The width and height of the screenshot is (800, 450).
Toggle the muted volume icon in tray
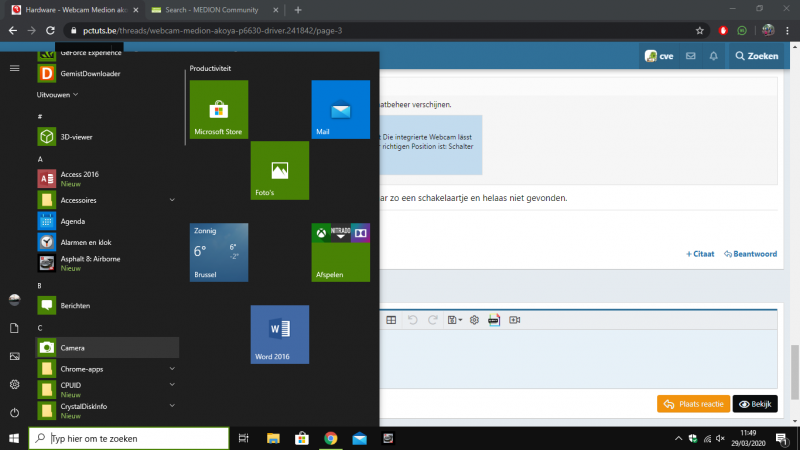720,438
